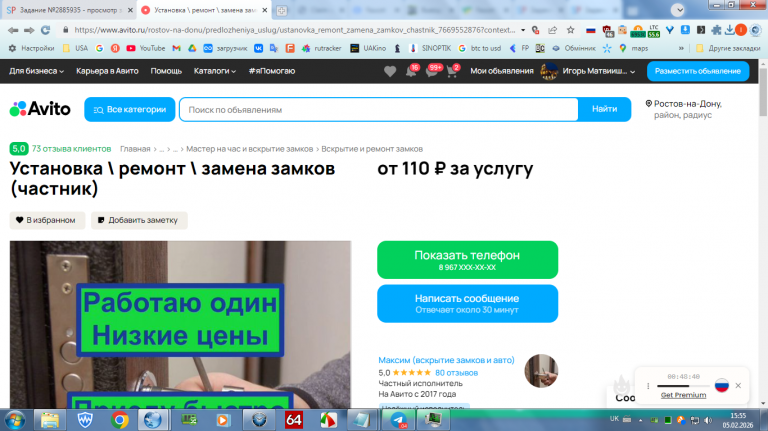Open the VK bookmark icon
The image size is (768, 431).
(259, 48)
